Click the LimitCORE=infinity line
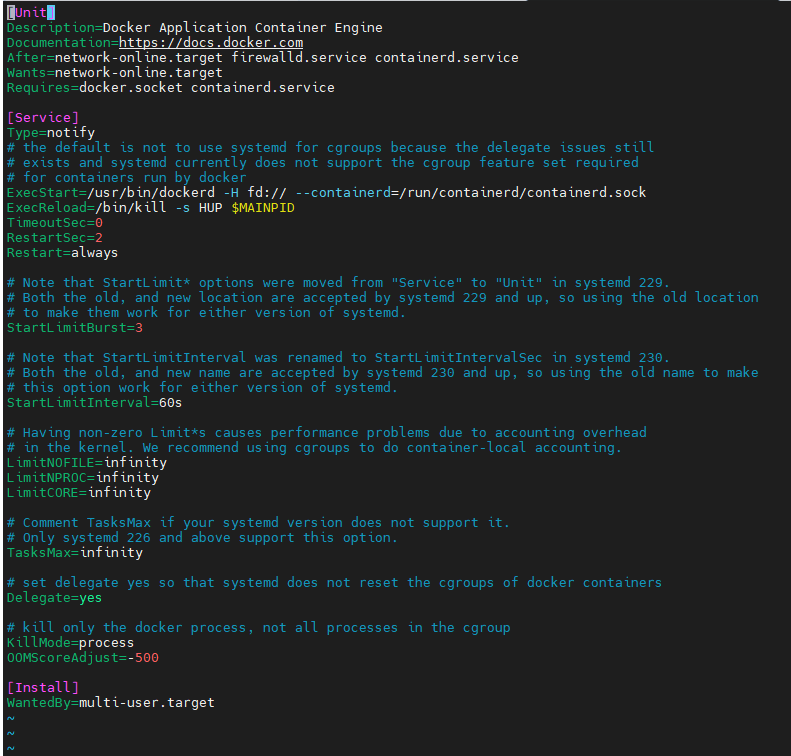Viewport: 791px width, 756px height. click(79, 493)
